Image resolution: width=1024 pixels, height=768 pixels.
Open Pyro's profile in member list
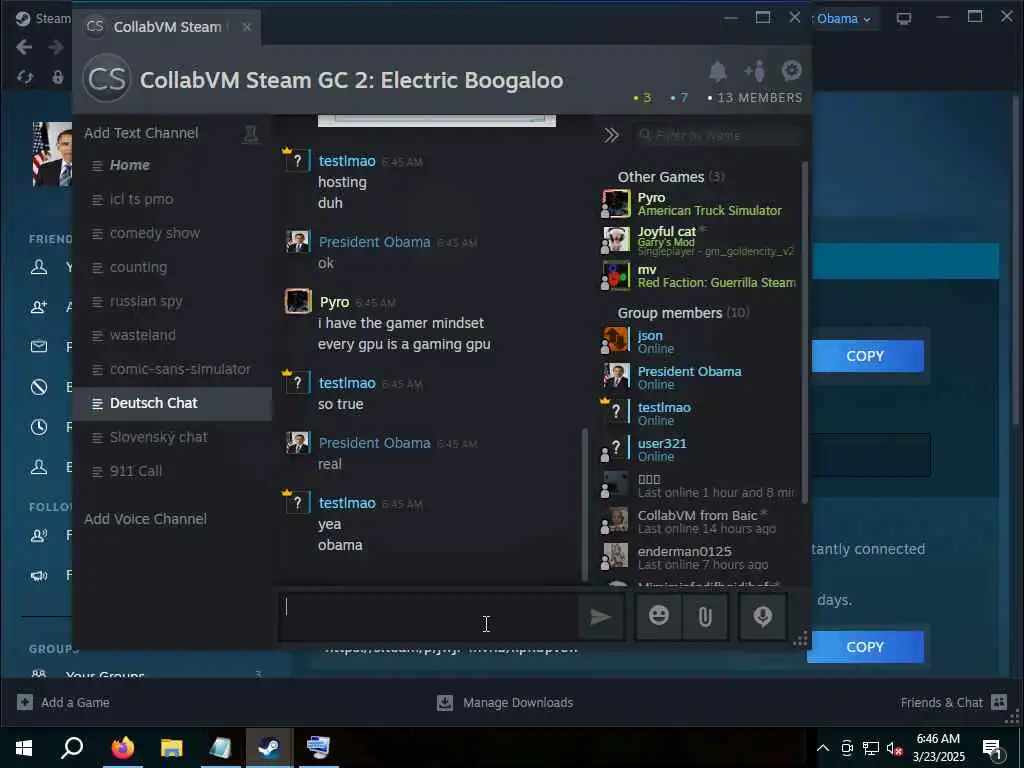point(699,204)
